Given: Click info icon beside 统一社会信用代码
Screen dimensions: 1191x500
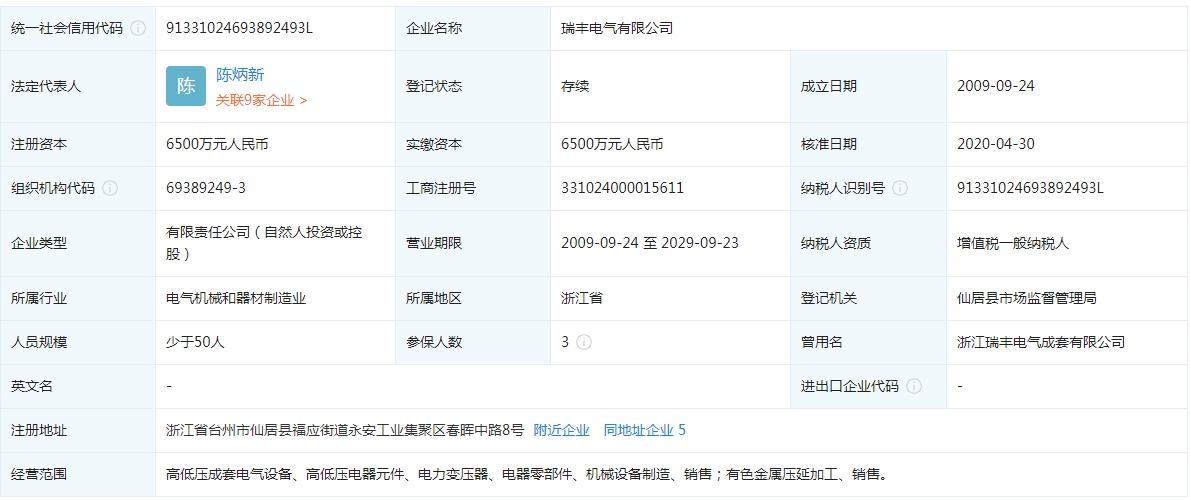Looking at the screenshot, I should point(138,28).
